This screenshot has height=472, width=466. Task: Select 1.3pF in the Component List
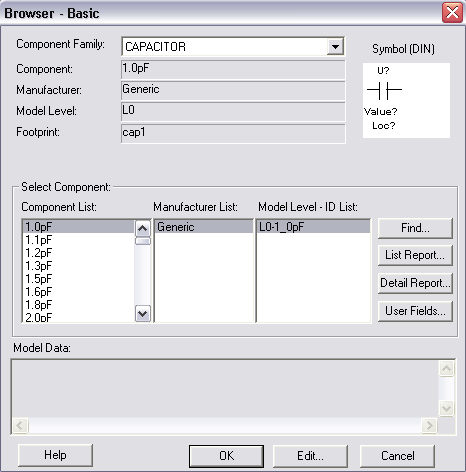(x=78, y=266)
